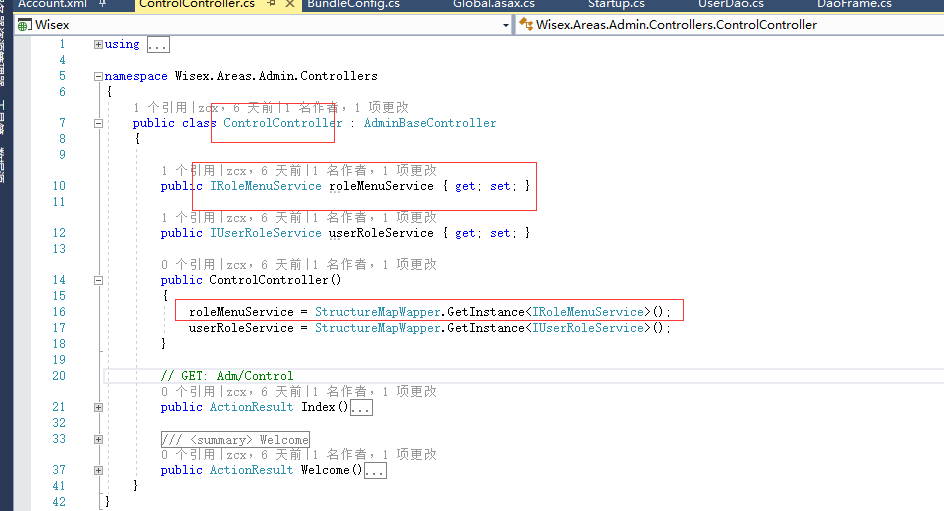Image resolution: width=944 pixels, height=511 pixels.
Task: Open reference count CodeLens above the ControlController() constructor
Action: click(x=188, y=265)
